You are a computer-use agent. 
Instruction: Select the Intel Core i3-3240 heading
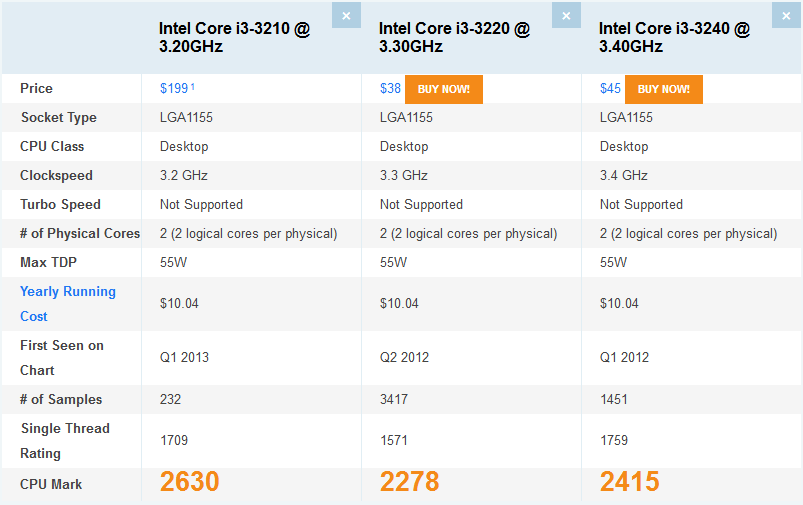(x=674, y=37)
